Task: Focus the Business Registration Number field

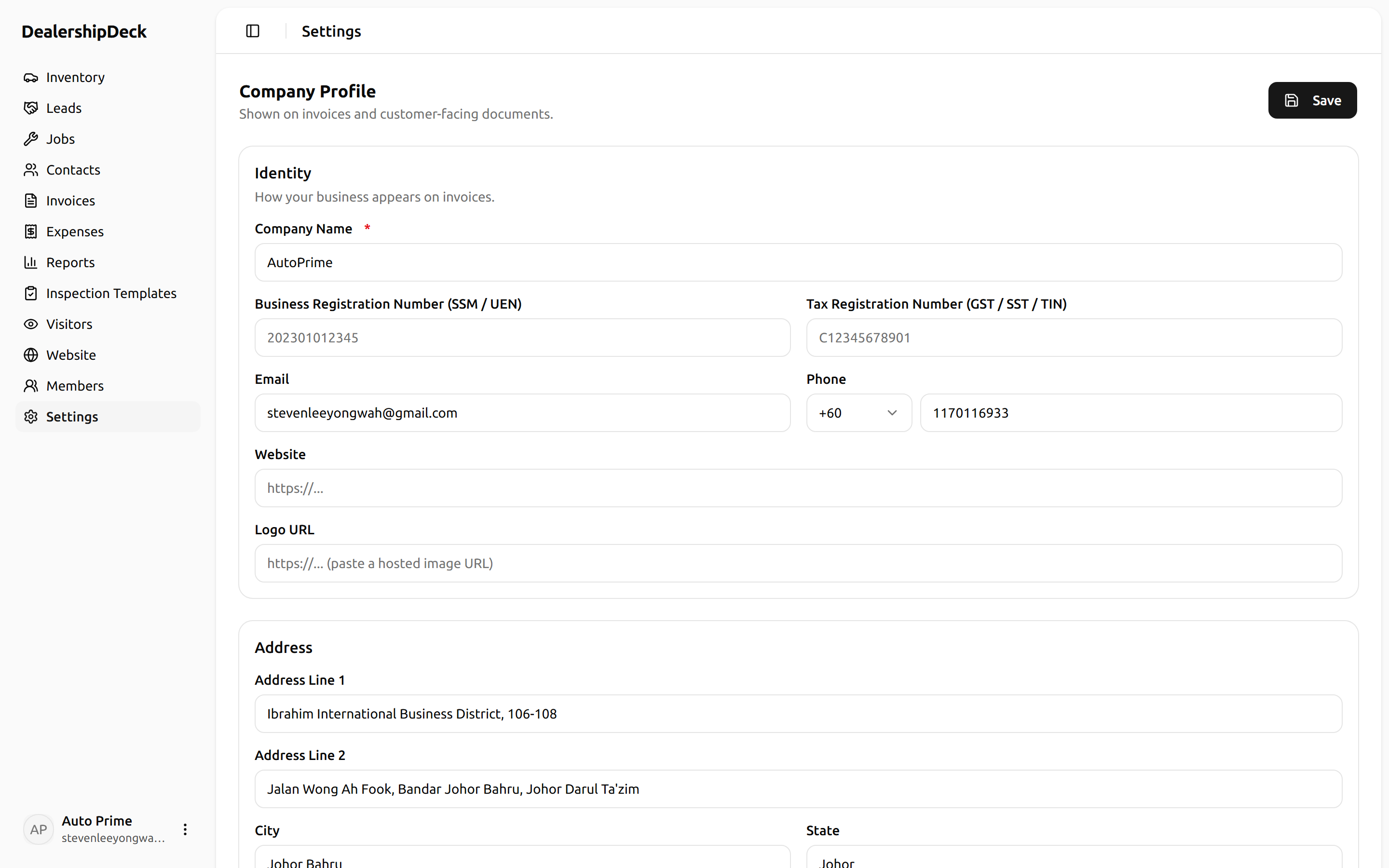Action: point(522,338)
